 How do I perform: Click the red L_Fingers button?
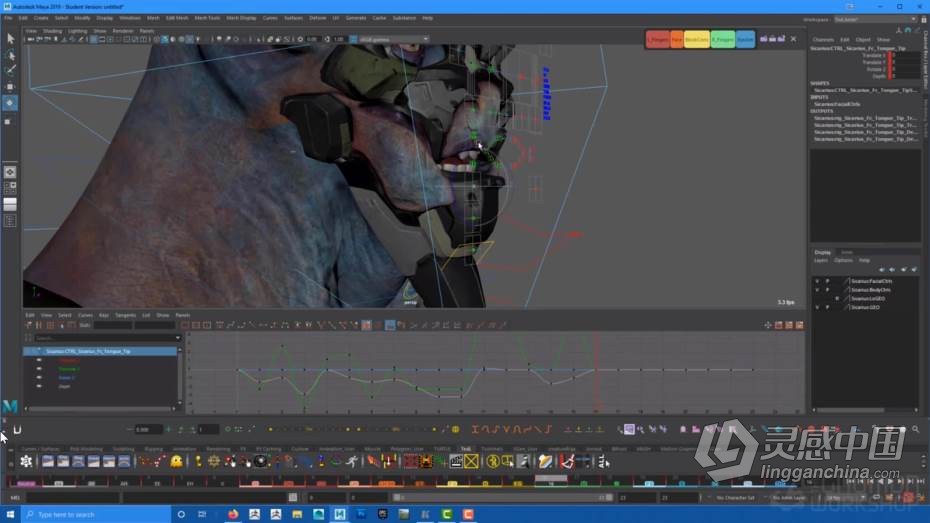(x=657, y=39)
